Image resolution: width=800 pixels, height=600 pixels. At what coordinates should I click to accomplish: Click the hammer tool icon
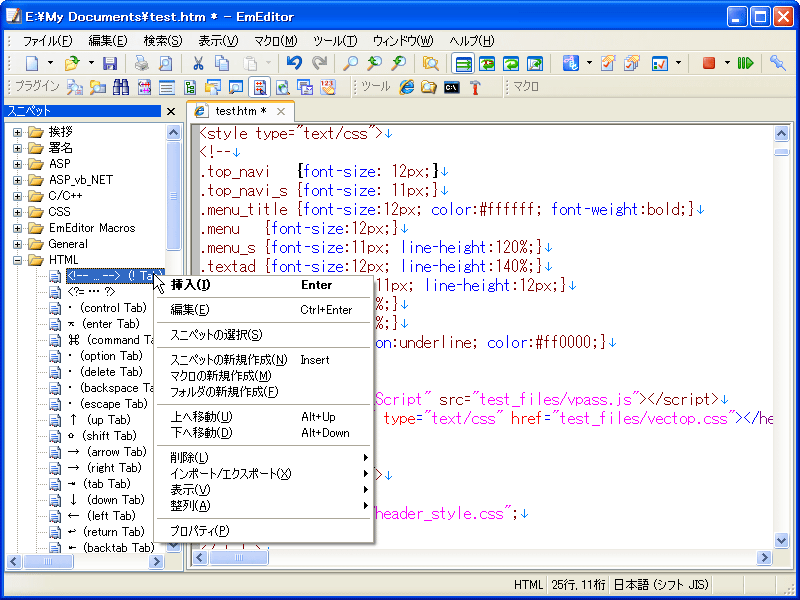476,88
